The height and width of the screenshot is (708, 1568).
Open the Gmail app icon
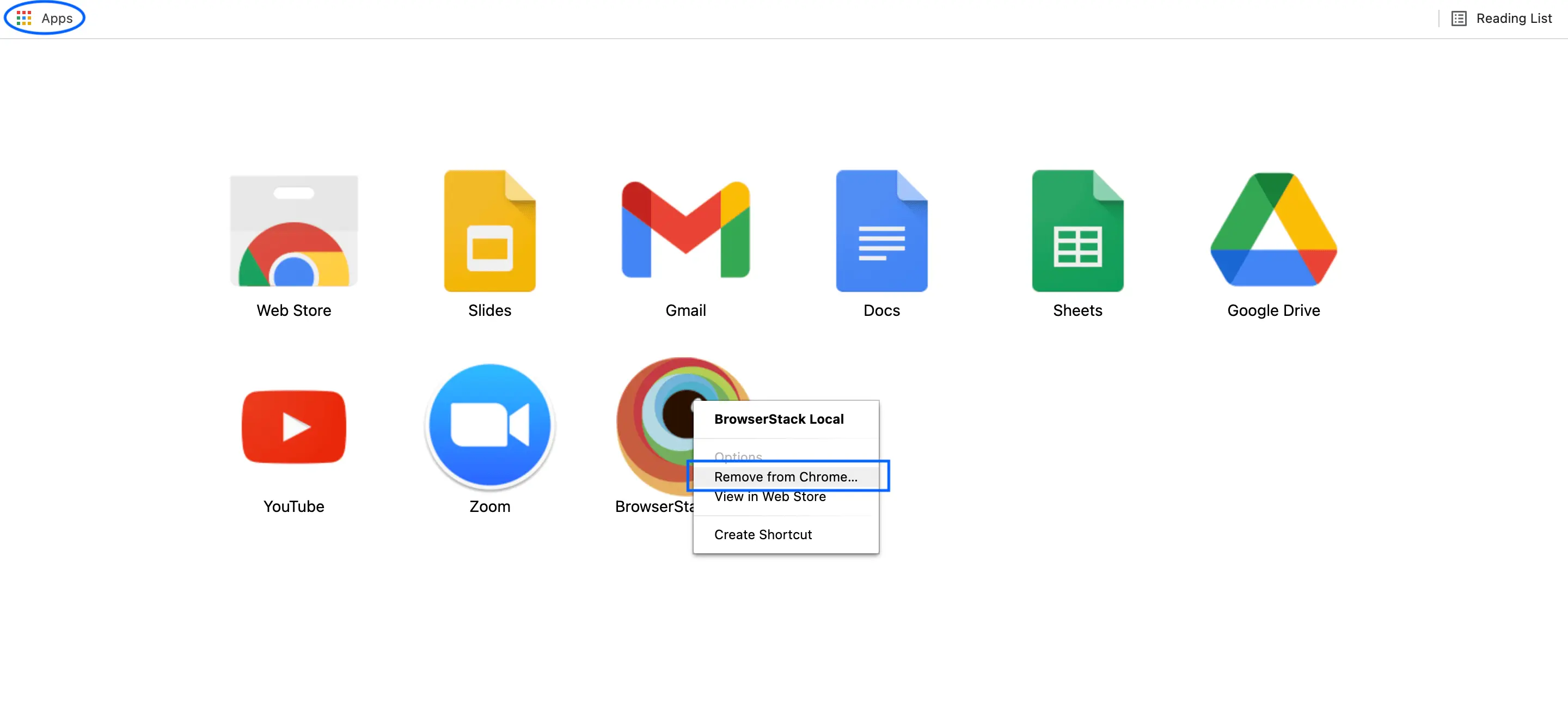click(x=685, y=231)
